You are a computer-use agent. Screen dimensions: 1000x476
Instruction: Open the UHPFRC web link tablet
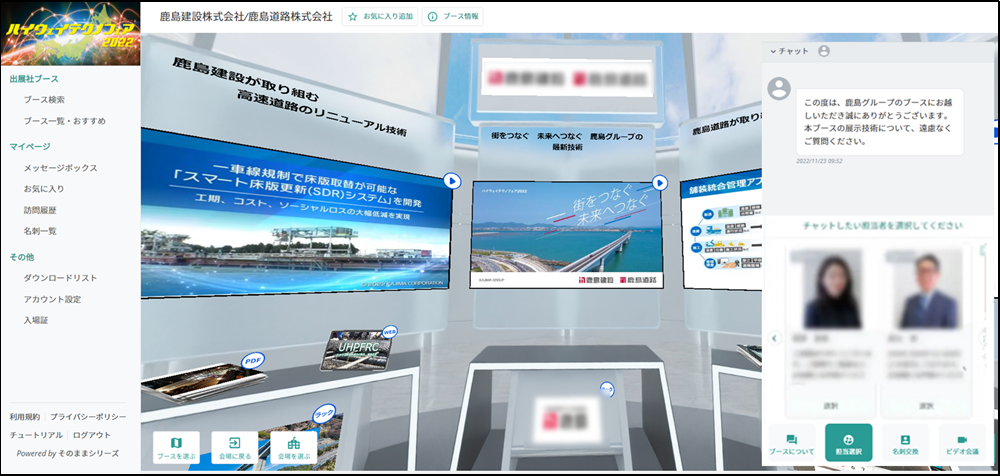pos(356,350)
